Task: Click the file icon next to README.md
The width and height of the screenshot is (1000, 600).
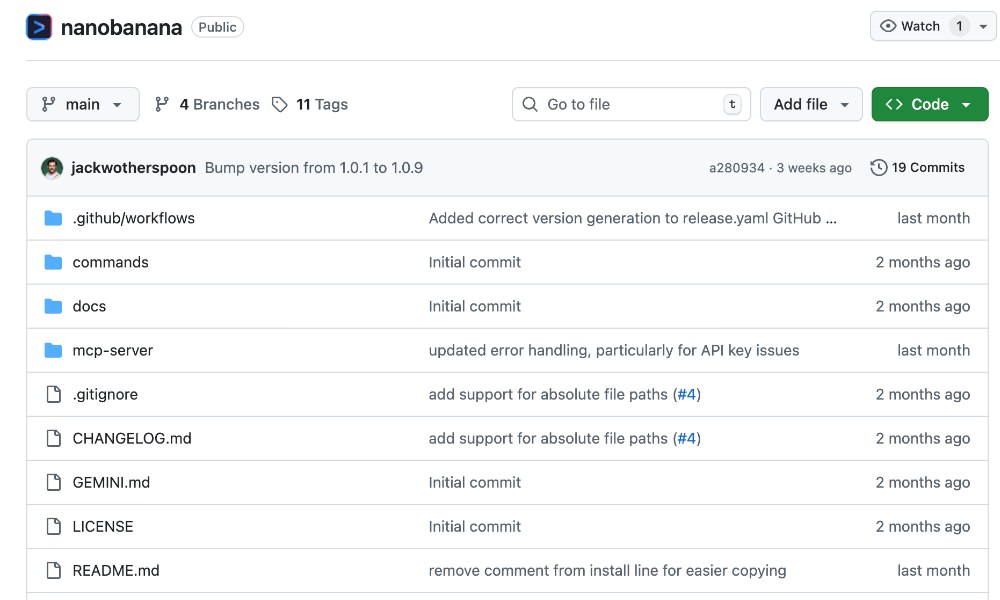Action: 53,570
